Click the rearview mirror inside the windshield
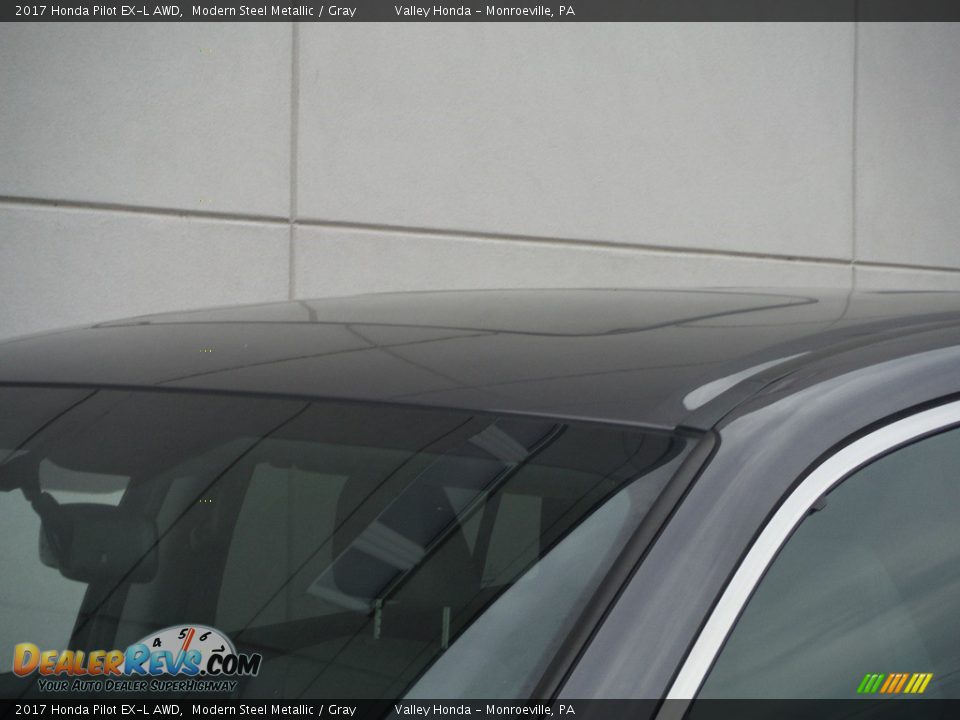 [97, 544]
